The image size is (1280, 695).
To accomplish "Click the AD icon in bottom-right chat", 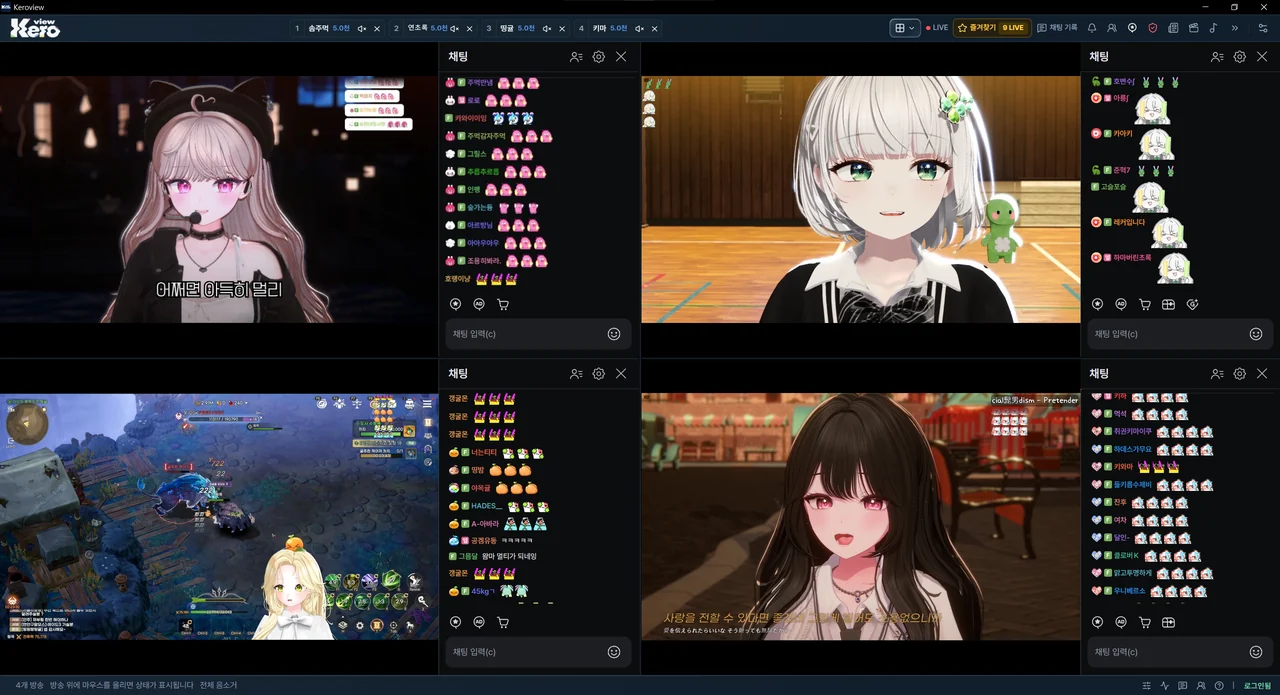I will [x=1121, y=622].
